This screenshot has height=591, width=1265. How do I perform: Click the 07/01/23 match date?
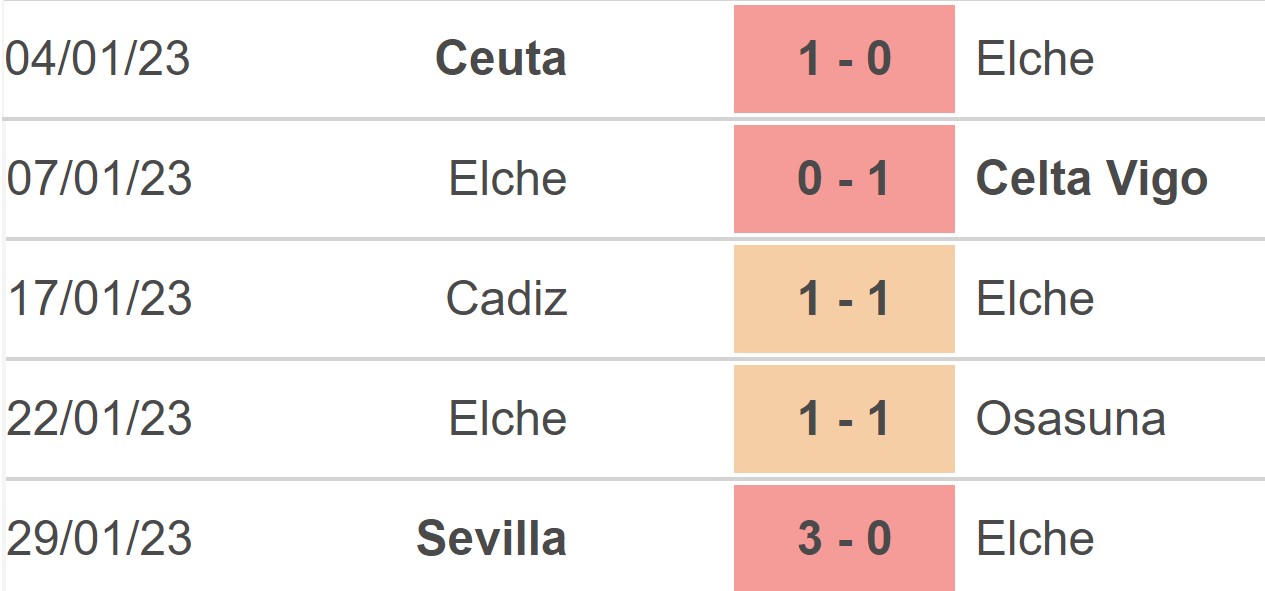[x=99, y=179]
